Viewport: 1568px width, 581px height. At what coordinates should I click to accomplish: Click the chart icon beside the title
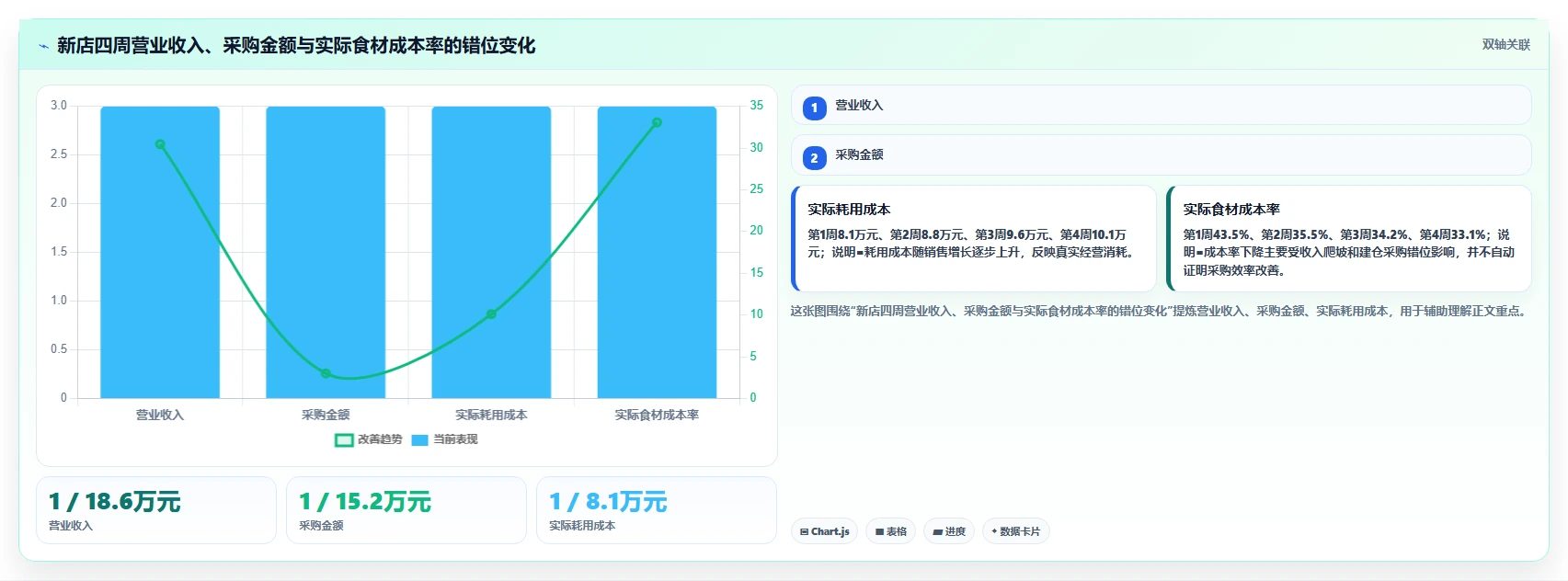coord(43,46)
